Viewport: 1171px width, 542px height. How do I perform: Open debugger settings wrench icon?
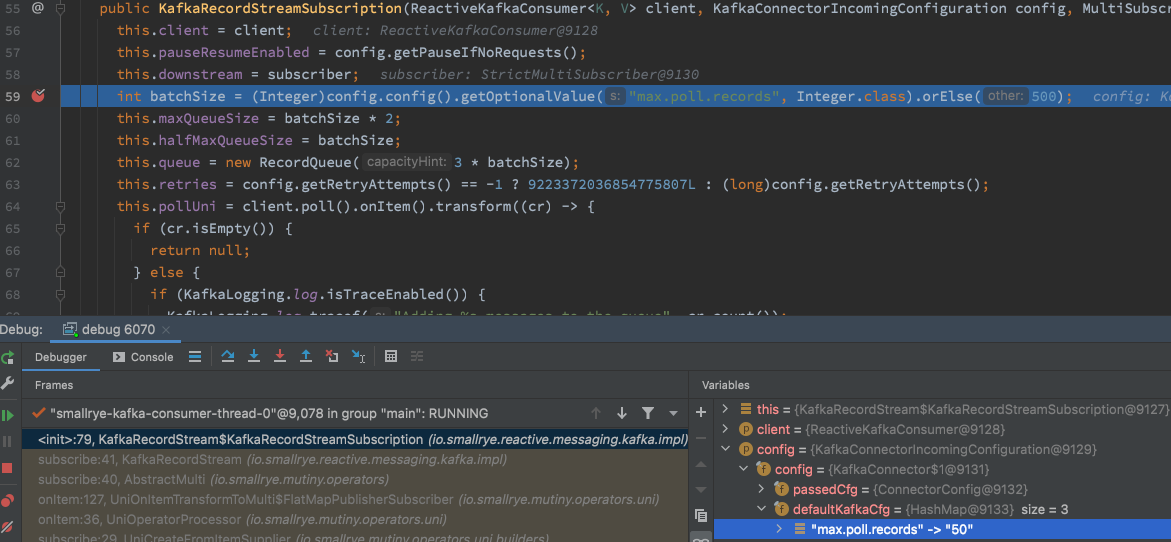pyautogui.click(x=7, y=383)
